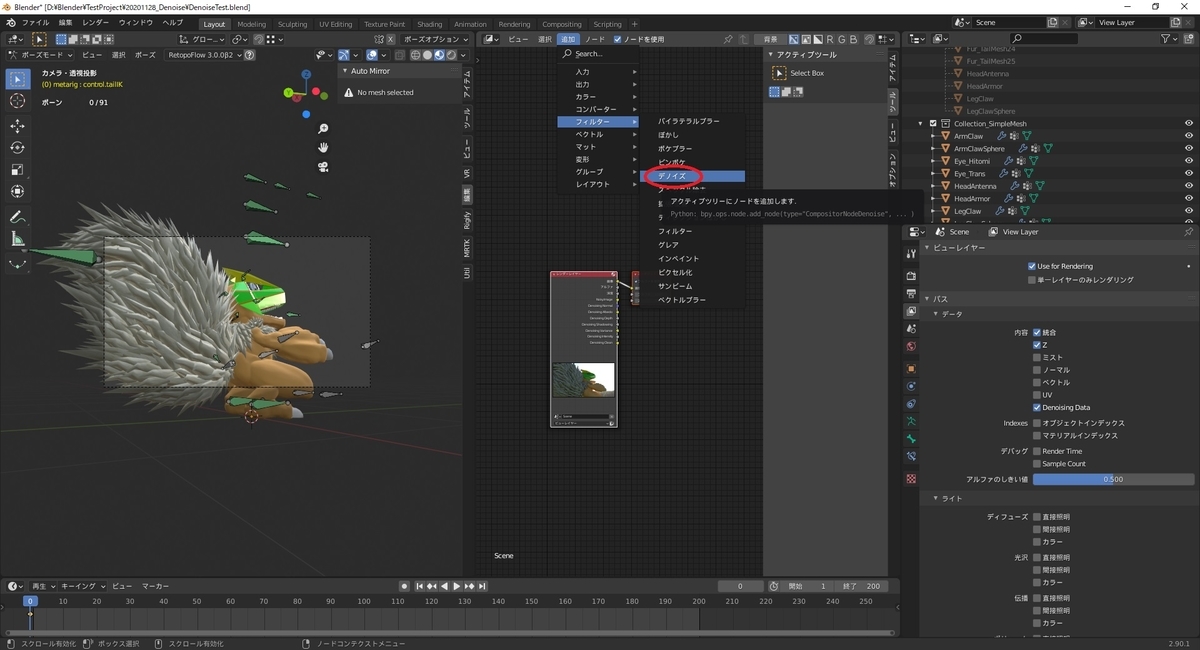1200x650 pixels.
Task: Open the View Layer properties tab icon
Action: click(x=911, y=311)
